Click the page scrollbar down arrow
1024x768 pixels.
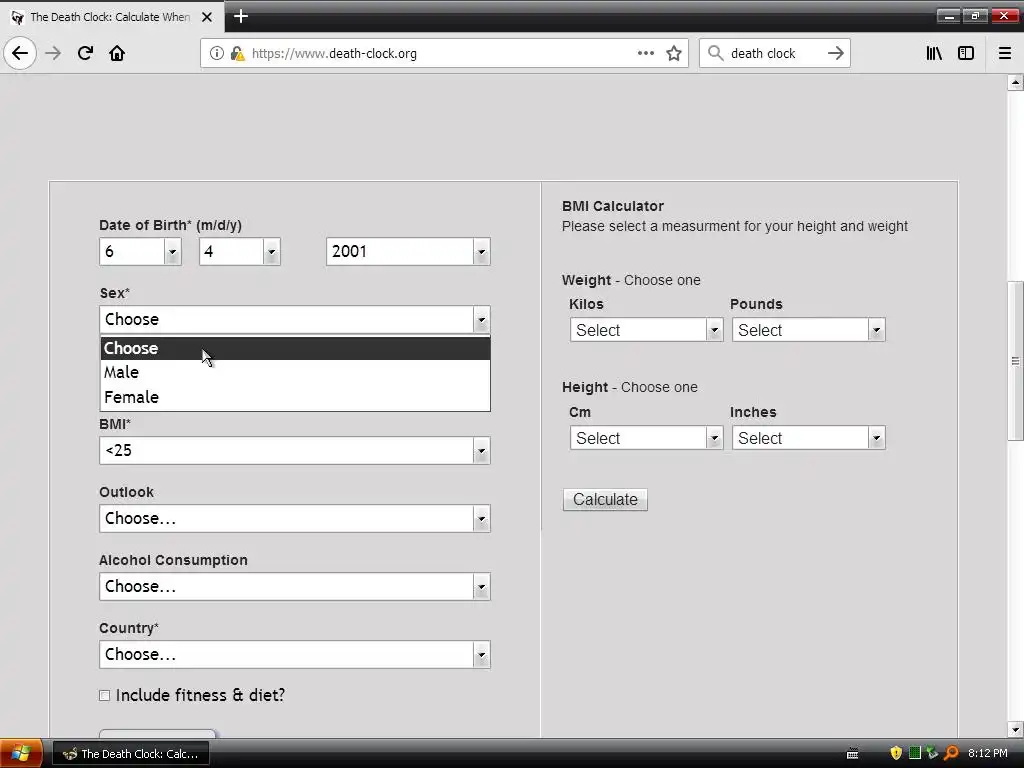tap(1015, 729)
